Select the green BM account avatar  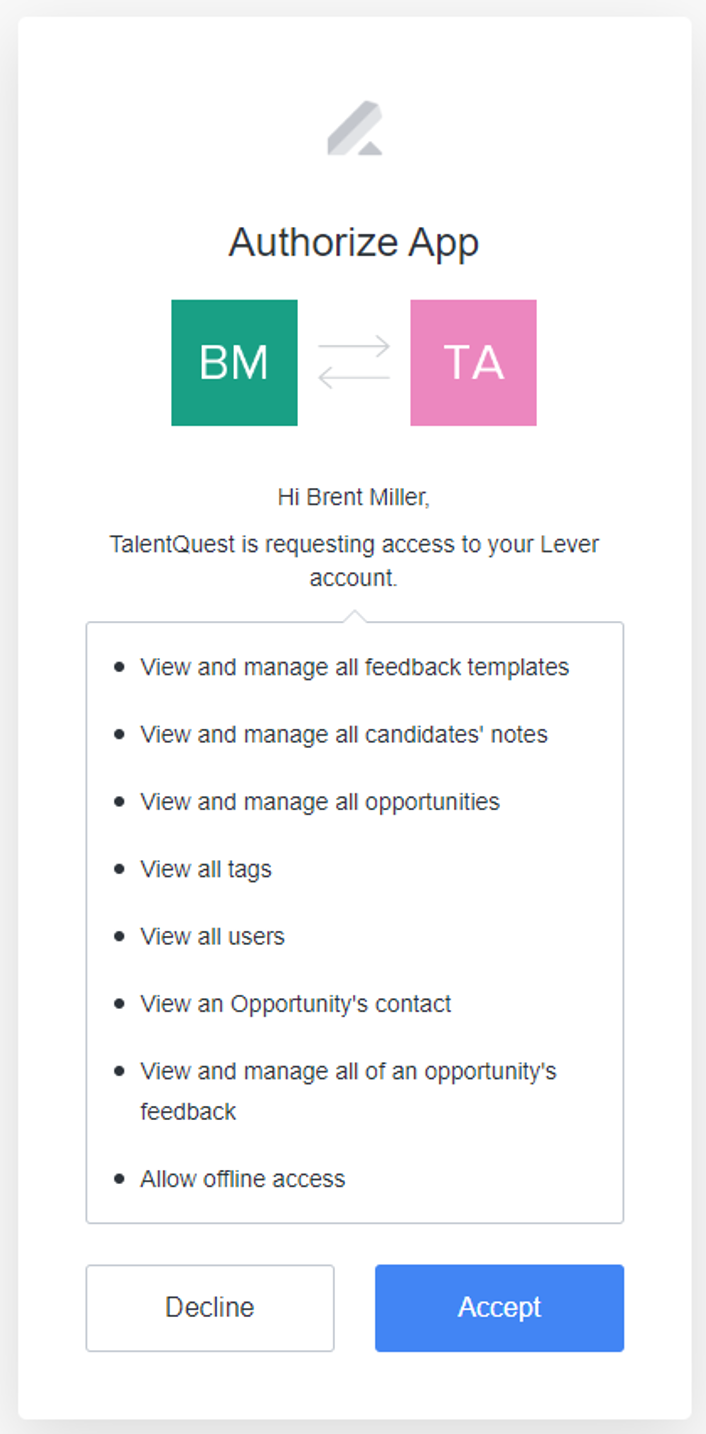234,362
